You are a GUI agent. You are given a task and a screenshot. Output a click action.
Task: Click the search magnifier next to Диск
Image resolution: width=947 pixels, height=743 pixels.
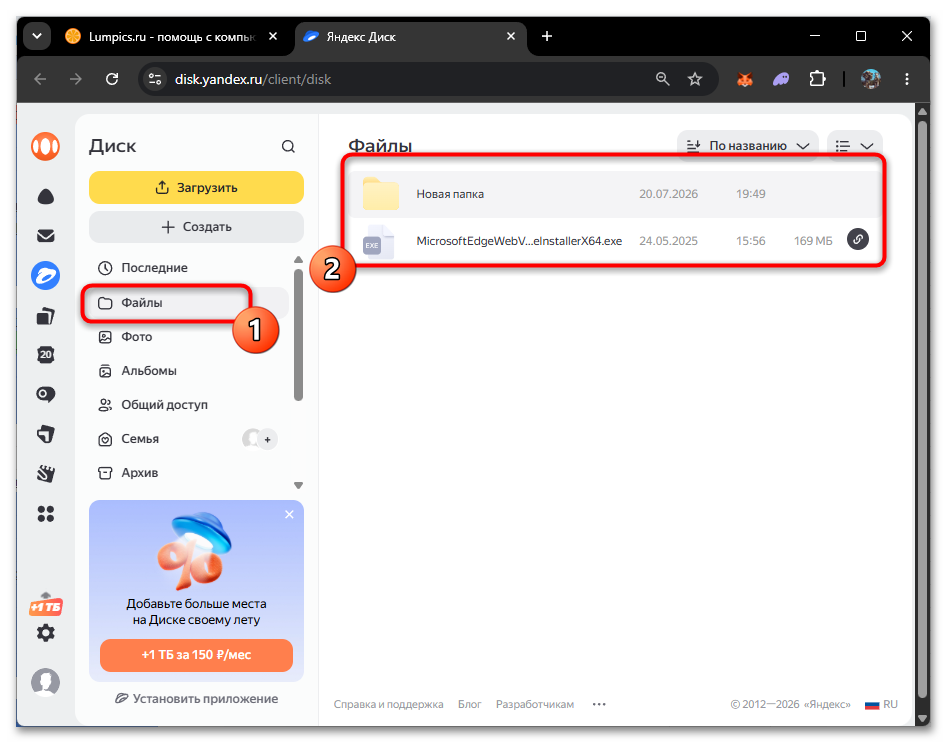point(288,146)
